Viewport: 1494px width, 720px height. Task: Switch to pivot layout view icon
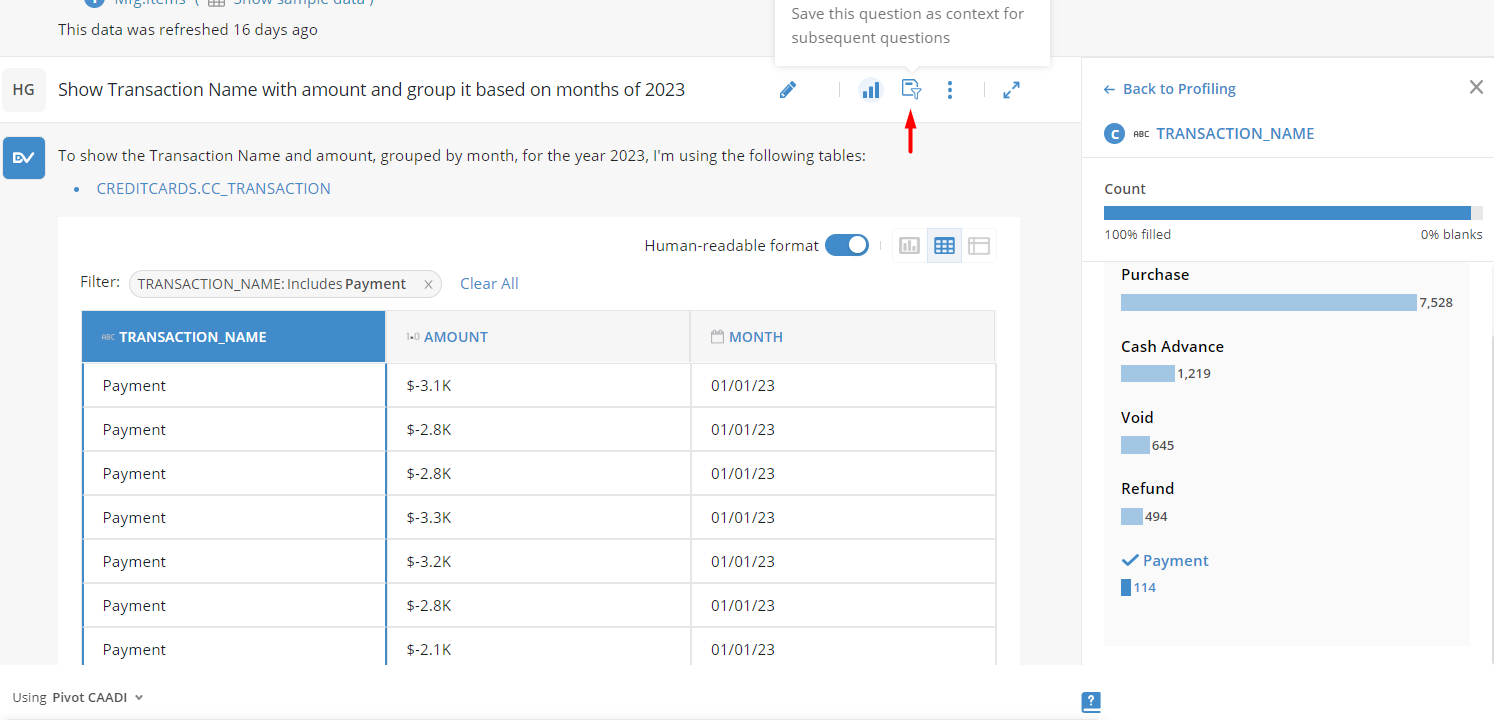click(x=979, y=245)
